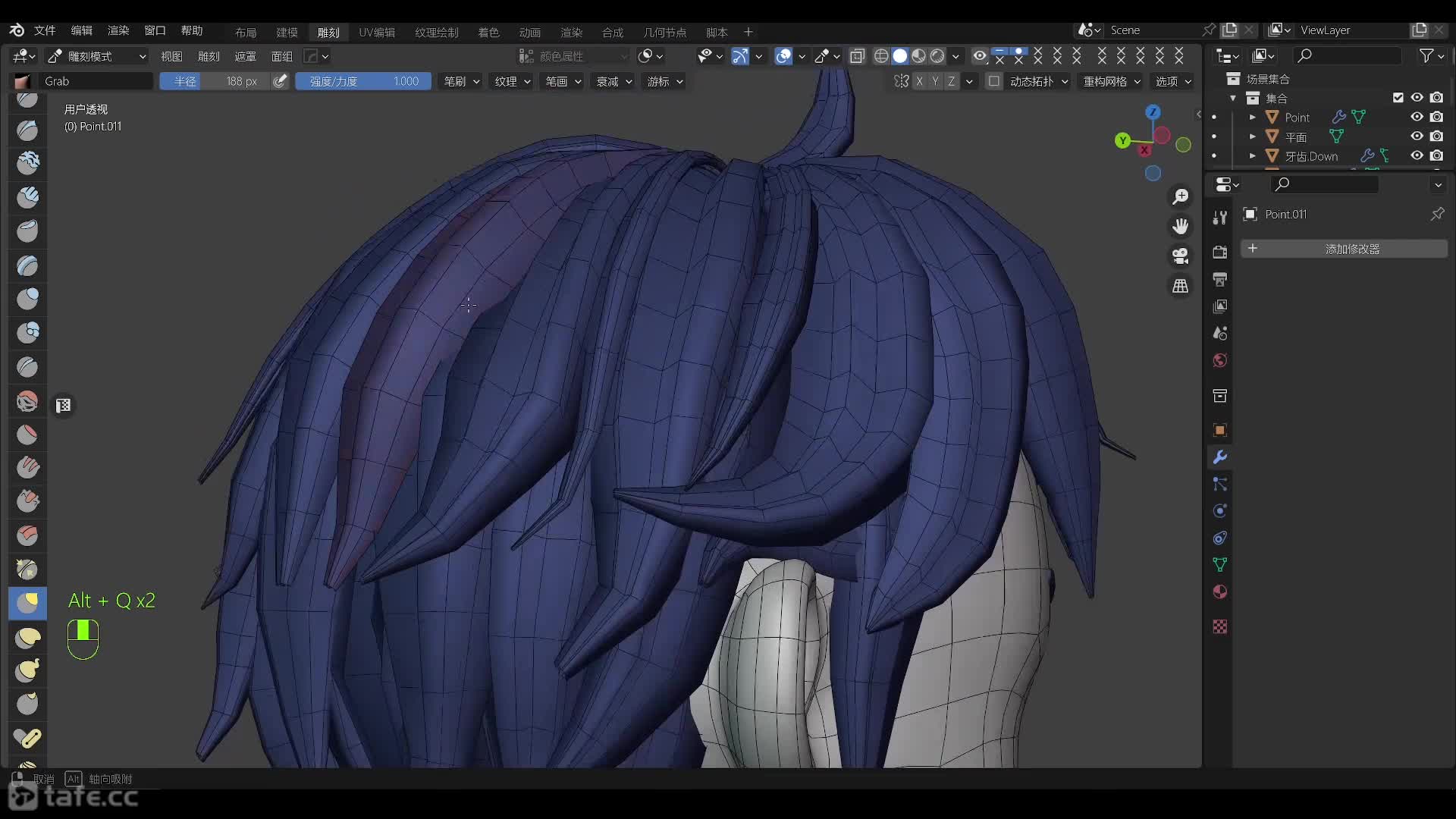
Task: Expand the Point object in outliner
Action: 1253,118
